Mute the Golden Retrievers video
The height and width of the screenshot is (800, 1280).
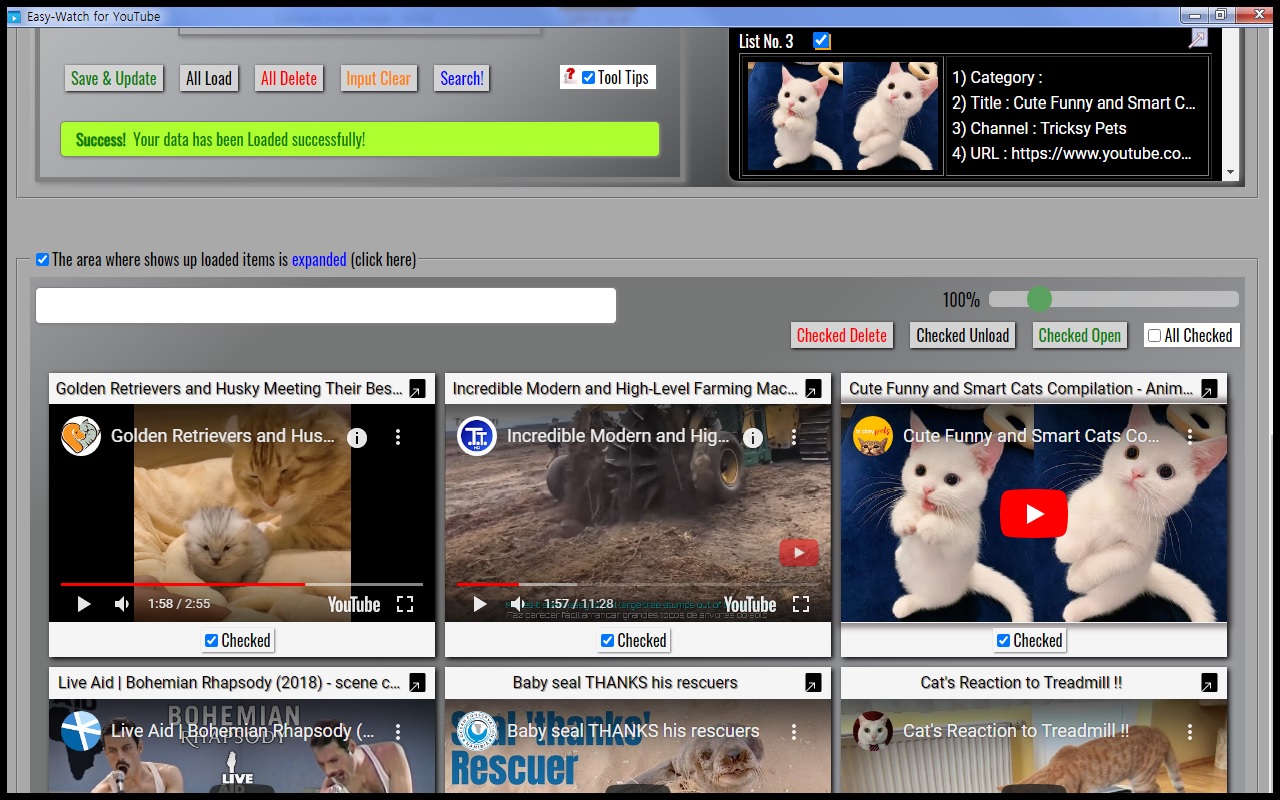pyautogui.click(x=122, y=604)
